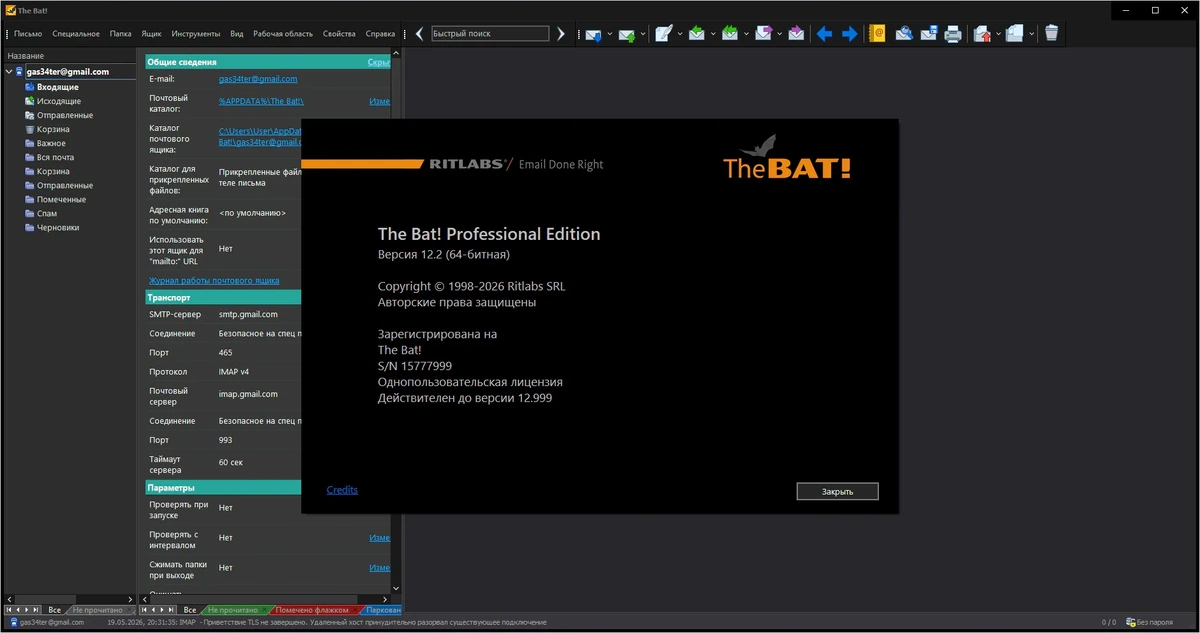The height and width of the screenshot is (633, 1200).
Task: Open the move to folder dropdown arrow
Action: 998,33
